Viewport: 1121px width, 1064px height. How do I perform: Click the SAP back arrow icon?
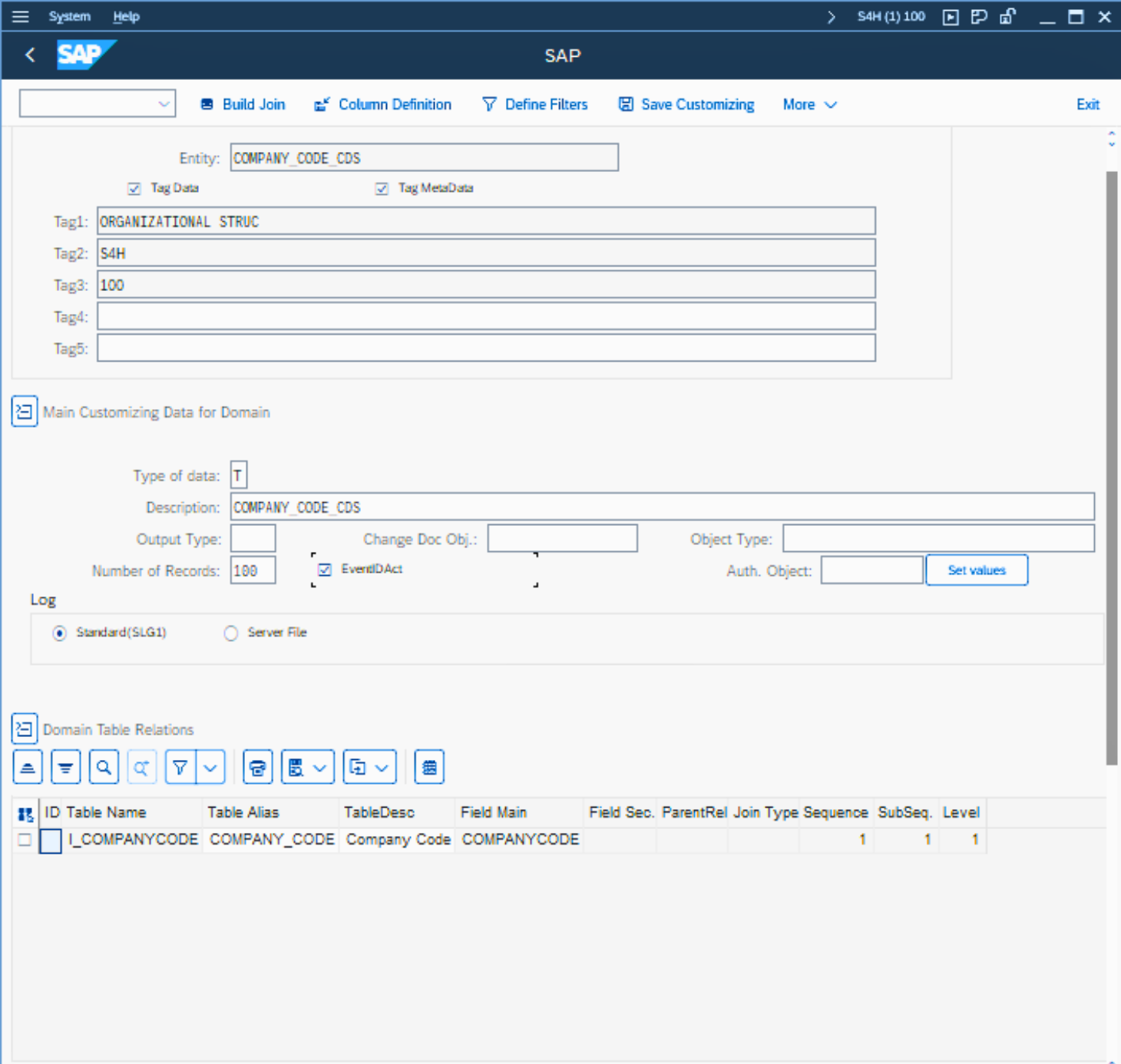click(x=31, y=55)
